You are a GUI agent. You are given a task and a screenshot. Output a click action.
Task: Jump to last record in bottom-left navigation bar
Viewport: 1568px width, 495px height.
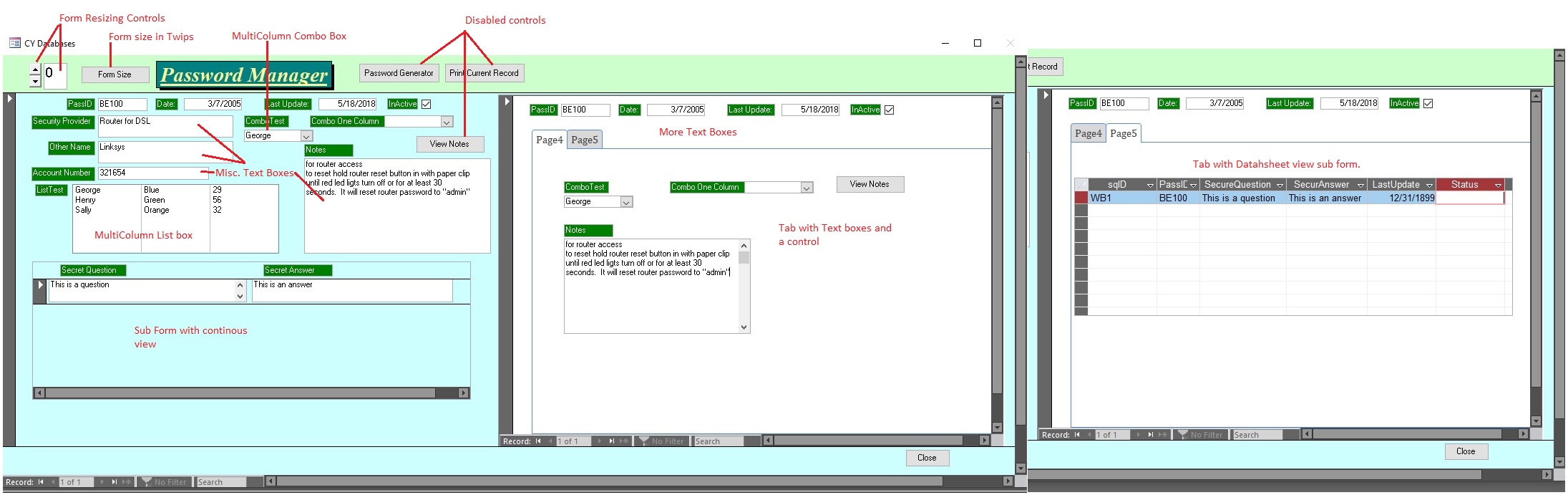[114, 482]
